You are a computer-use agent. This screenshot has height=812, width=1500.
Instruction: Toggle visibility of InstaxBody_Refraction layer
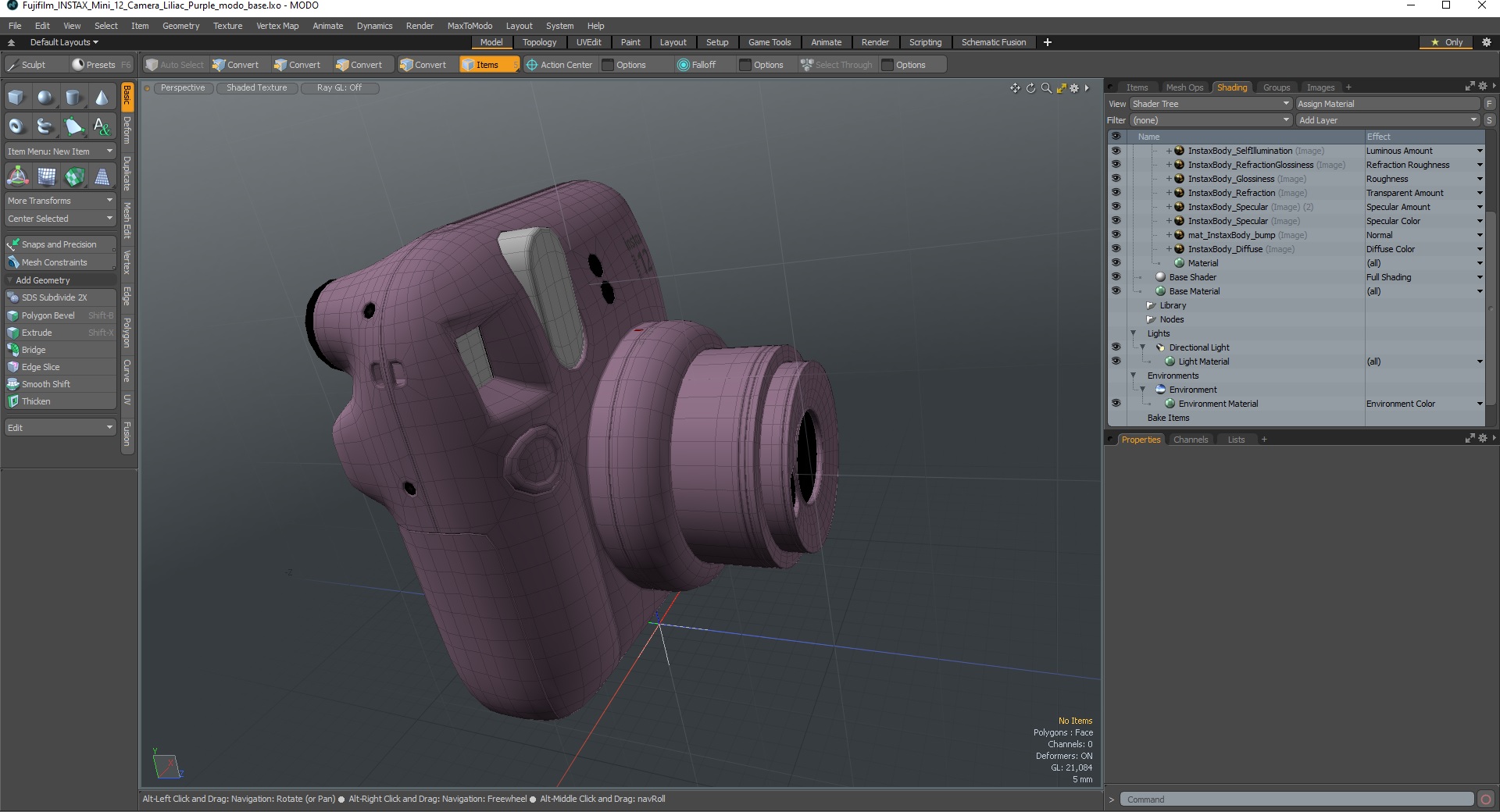(1116, 193)
